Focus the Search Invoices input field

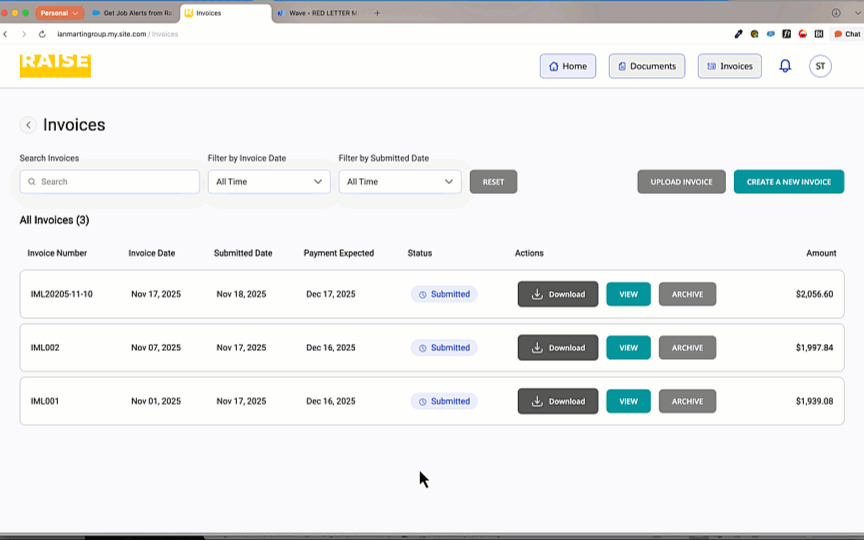tap(110, 182)
